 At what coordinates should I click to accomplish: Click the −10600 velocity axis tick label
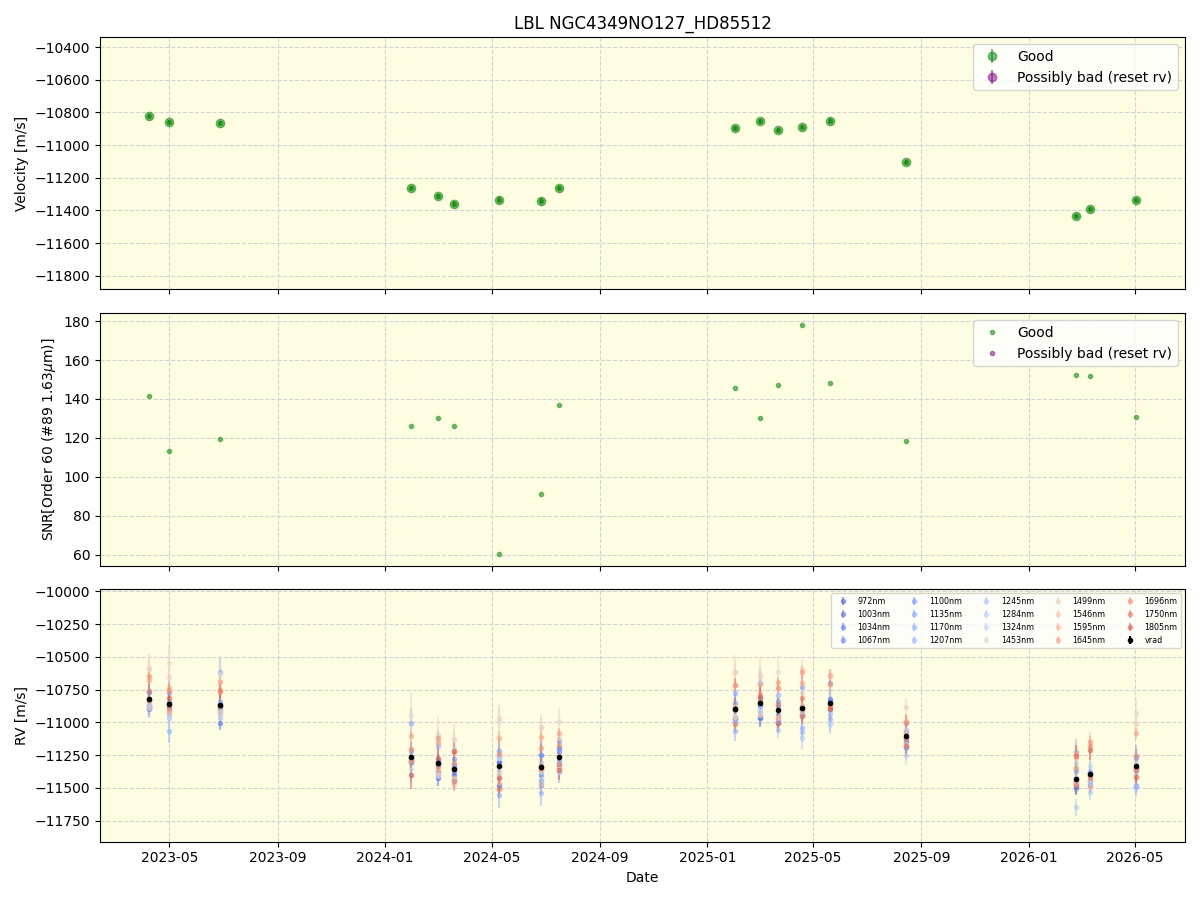click(63, 80)
